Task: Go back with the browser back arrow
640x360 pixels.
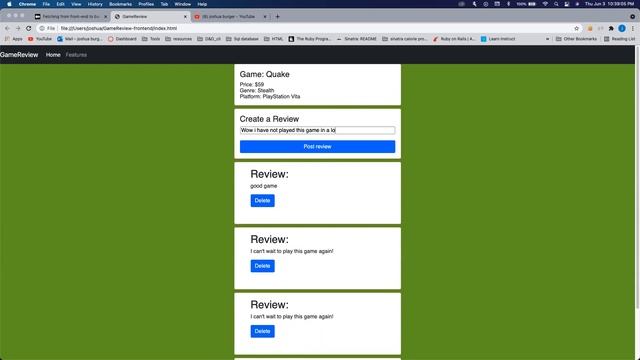Action: pos(7,28)
